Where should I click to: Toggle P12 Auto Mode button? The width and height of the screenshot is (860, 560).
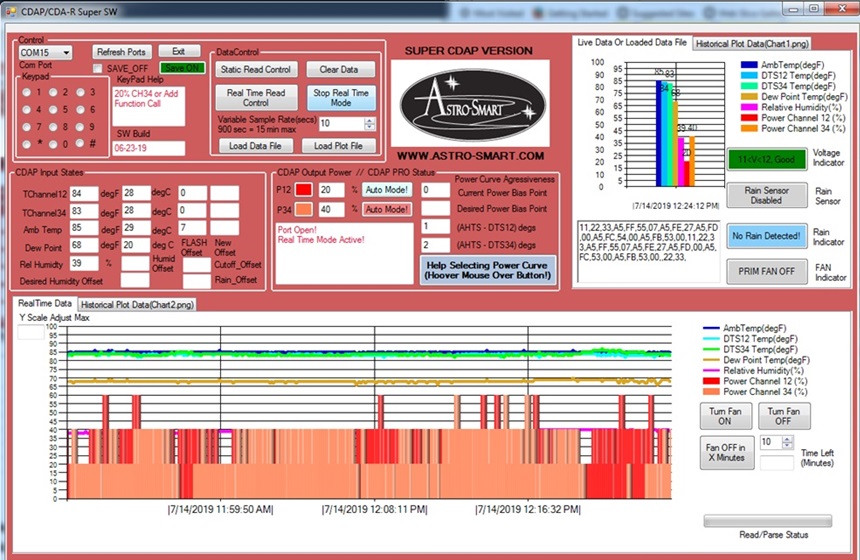tap(387, 190)
